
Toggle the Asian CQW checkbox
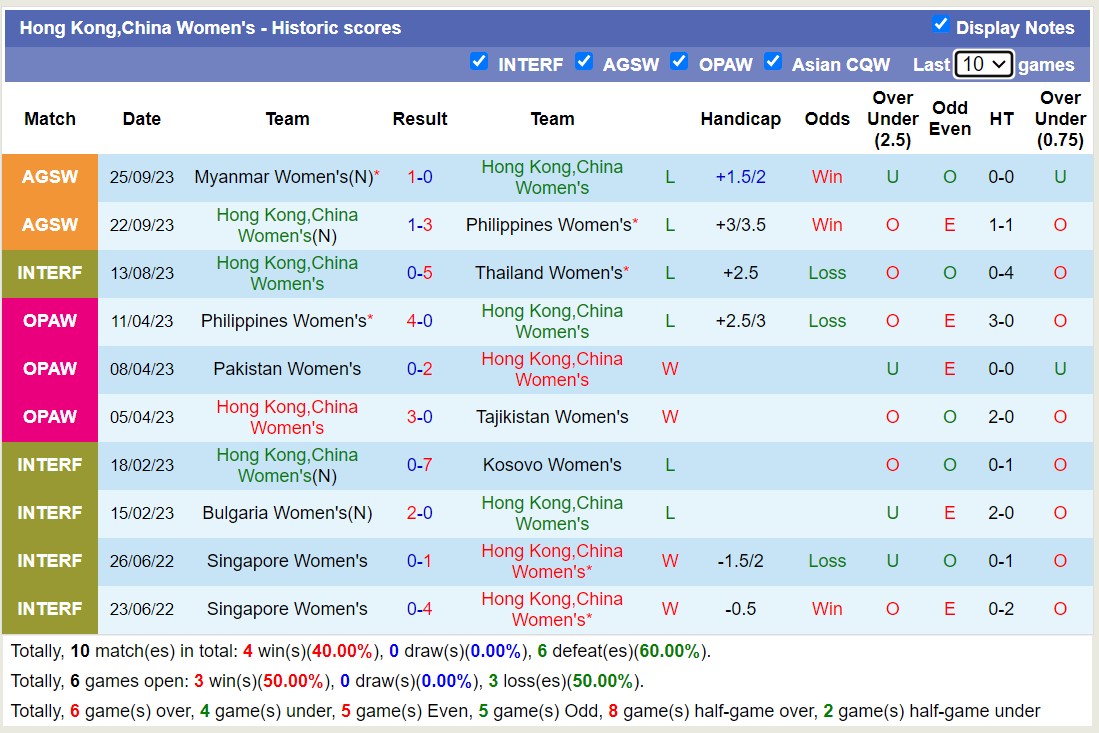tap(773, 62)
